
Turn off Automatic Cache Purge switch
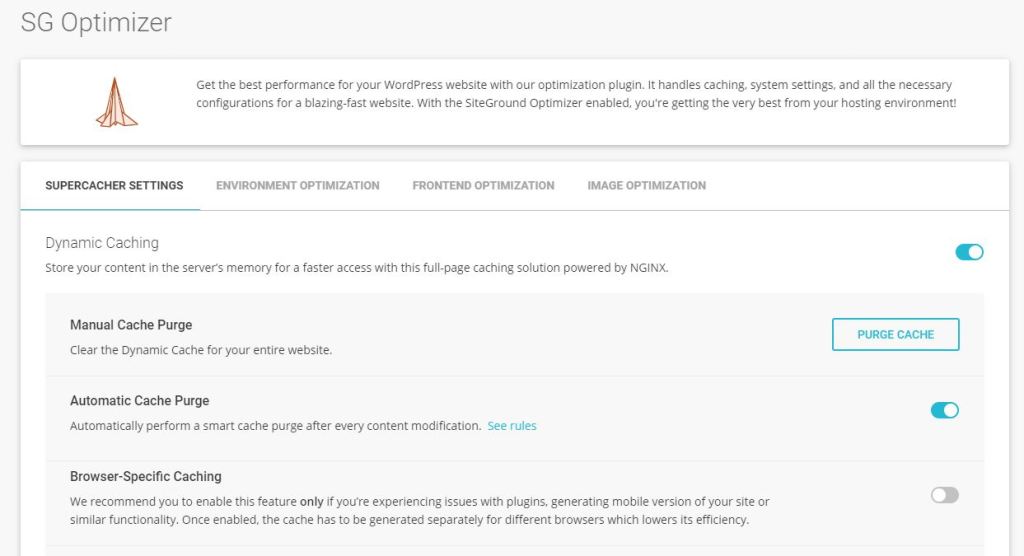click(944, 410)
